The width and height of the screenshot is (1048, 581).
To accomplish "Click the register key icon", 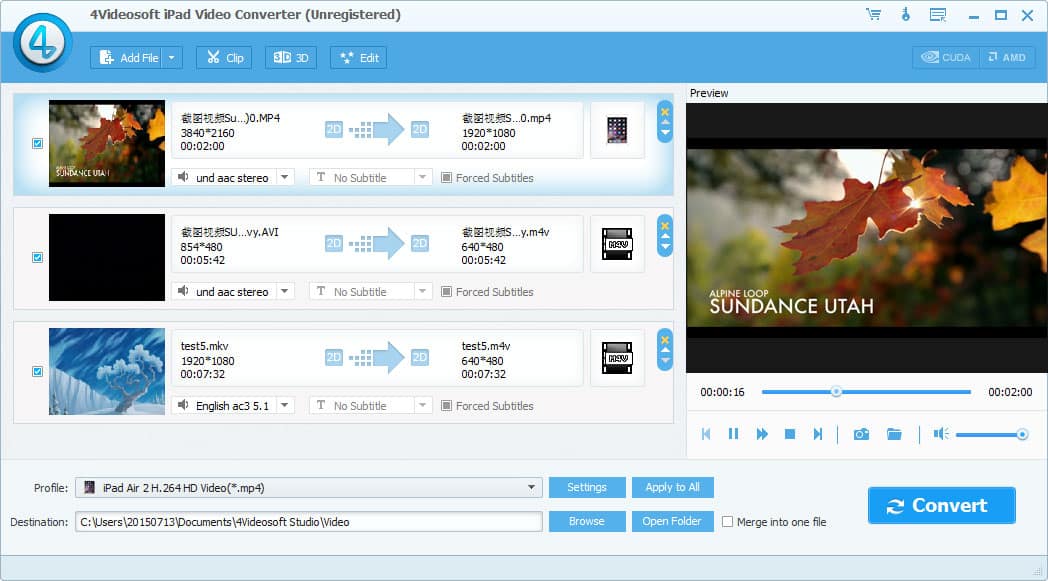I will click(x=906, y=14).
